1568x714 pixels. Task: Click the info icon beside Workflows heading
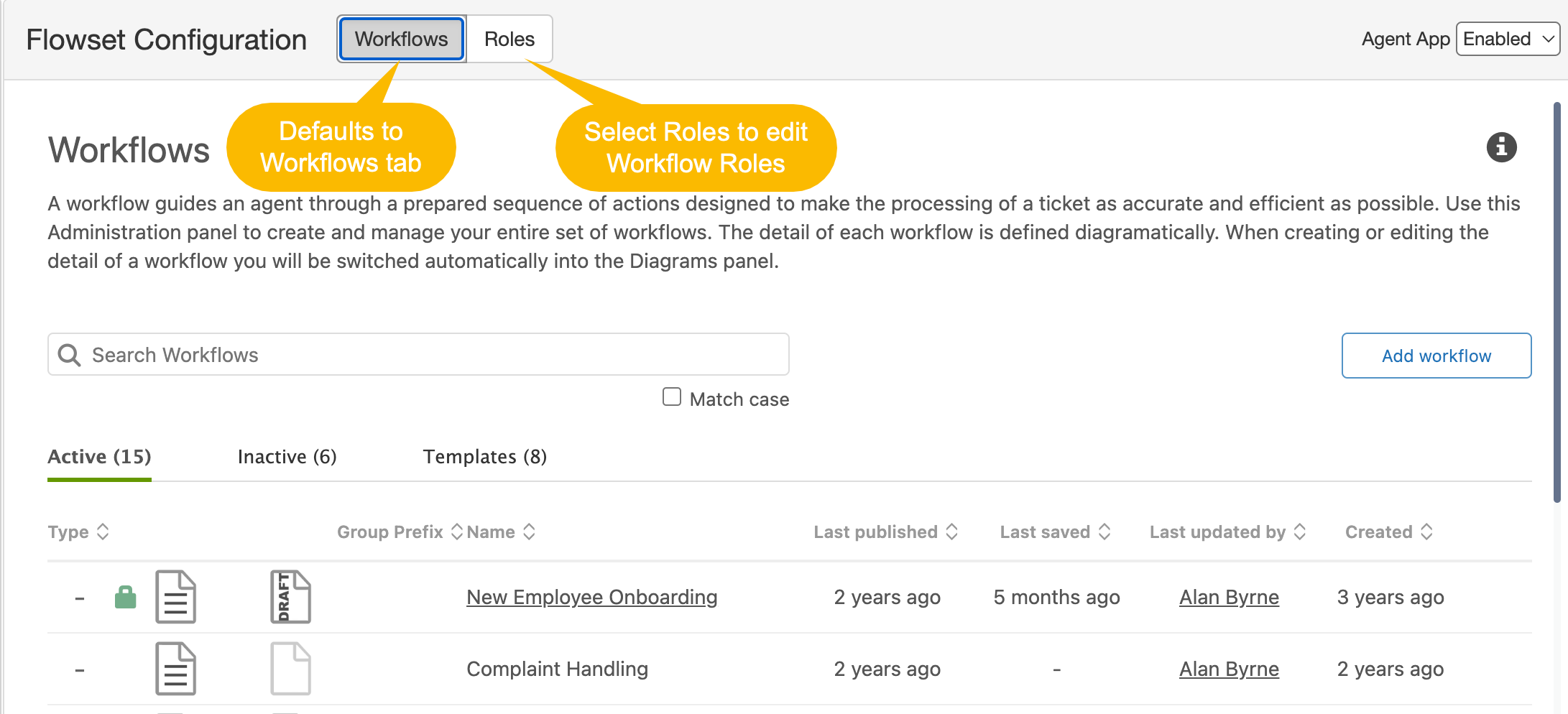pos(1501,147)
